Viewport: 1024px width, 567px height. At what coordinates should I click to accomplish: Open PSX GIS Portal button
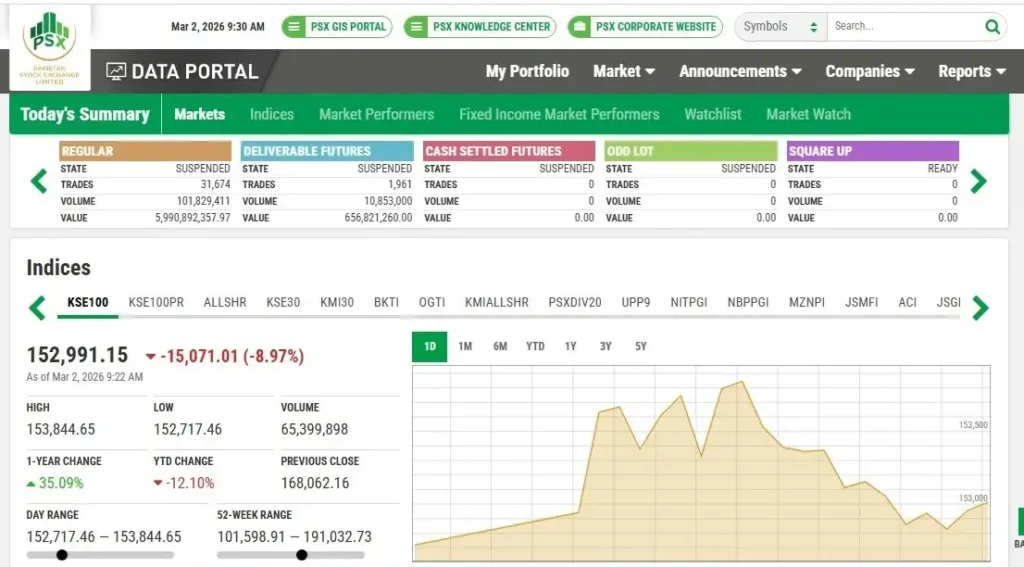[x=336, y=27]
